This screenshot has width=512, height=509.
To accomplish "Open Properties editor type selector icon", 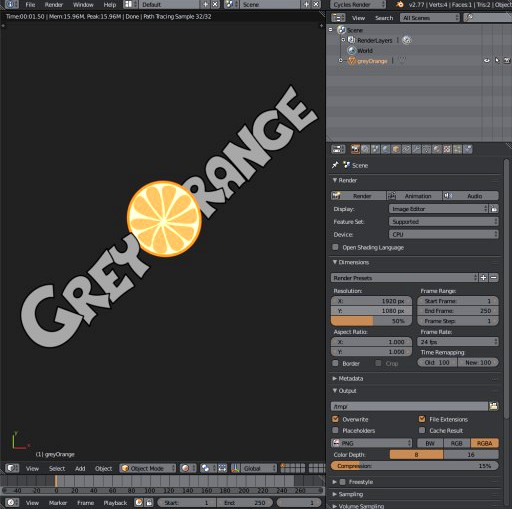I will click(x=338, y=149).
